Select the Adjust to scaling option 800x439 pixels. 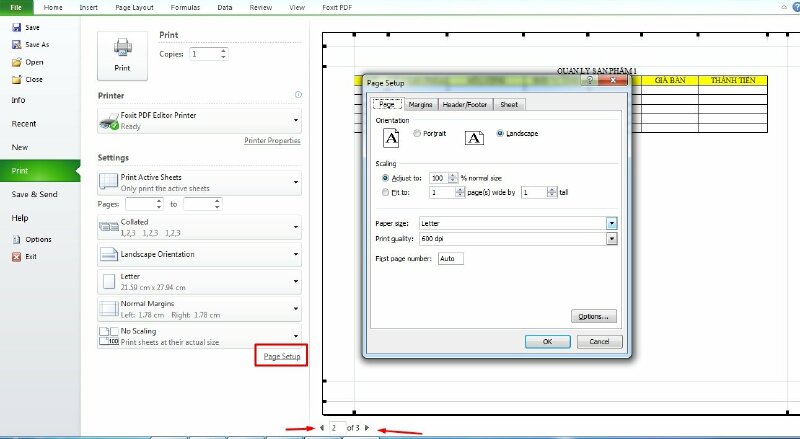click(385, 178)
